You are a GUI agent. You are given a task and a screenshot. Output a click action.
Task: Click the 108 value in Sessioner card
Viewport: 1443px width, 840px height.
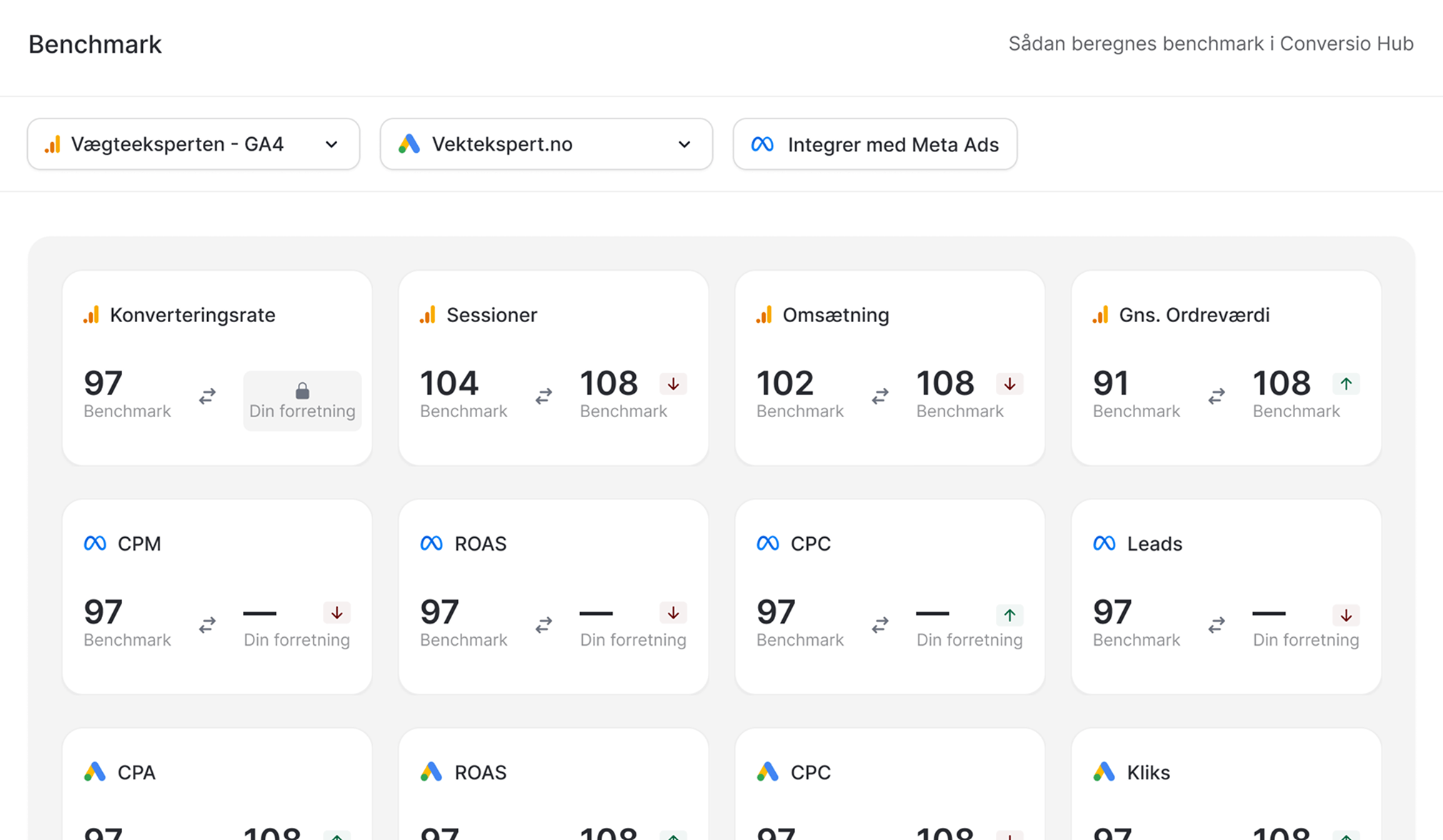(x=609, y=384)
